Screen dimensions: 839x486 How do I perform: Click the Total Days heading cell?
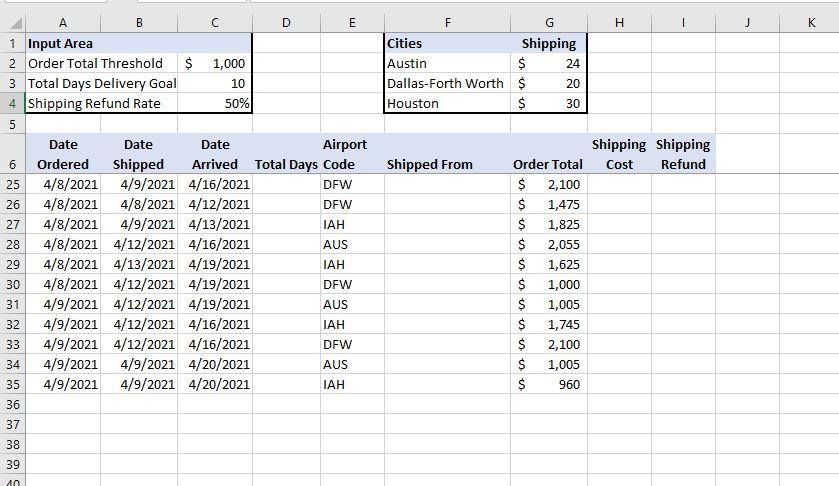coord(286,164)
